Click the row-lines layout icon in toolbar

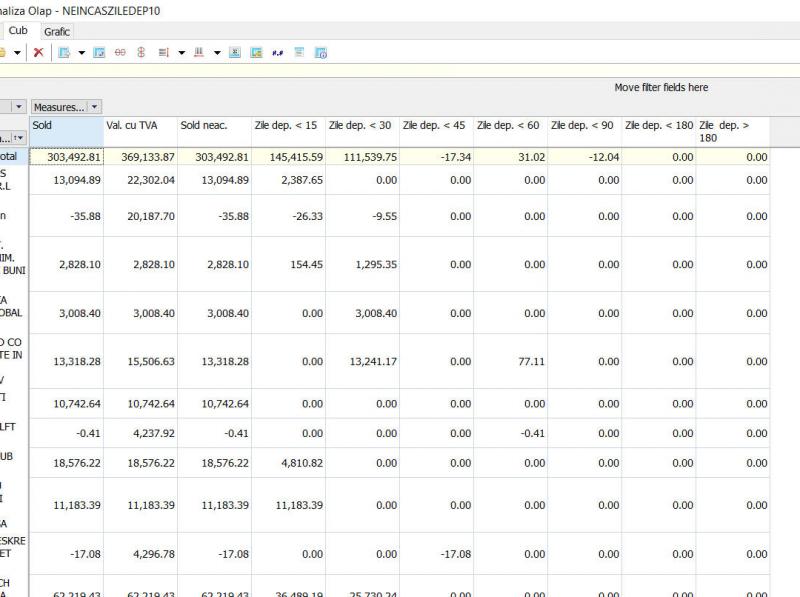164,52
